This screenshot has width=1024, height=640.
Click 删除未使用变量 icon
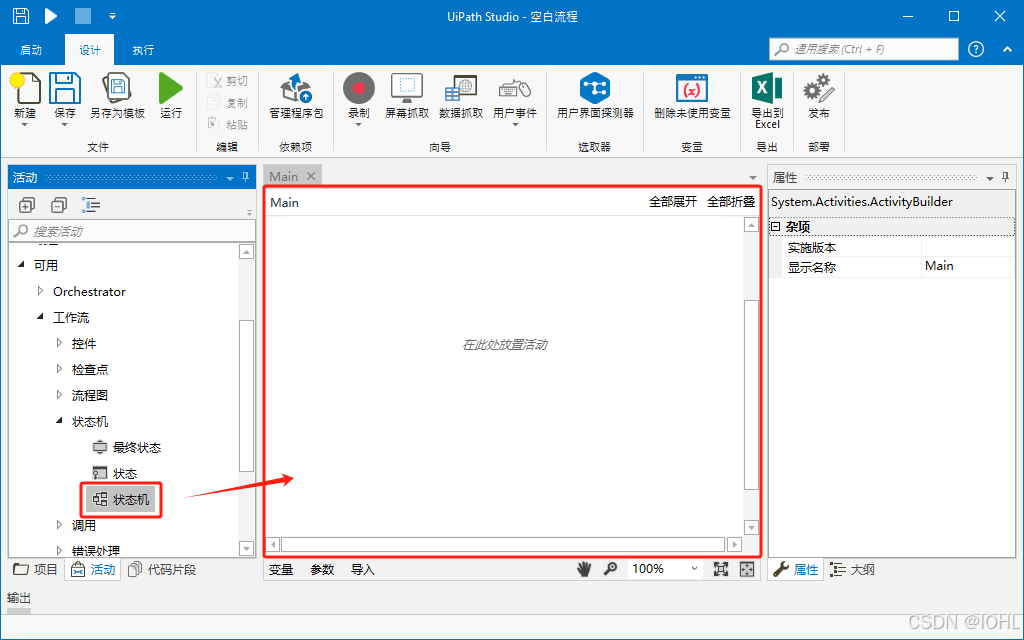click(692, 88)
